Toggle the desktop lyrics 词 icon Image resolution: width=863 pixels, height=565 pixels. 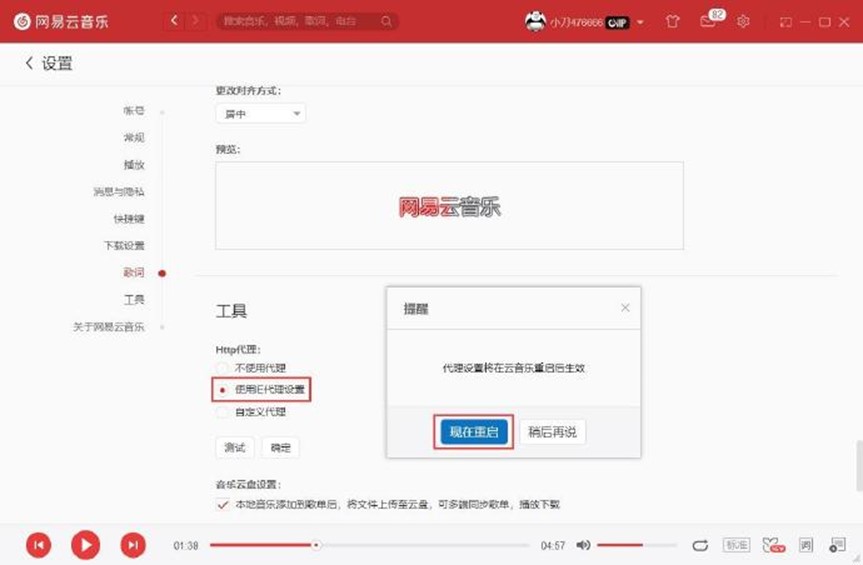click(806, 545)
